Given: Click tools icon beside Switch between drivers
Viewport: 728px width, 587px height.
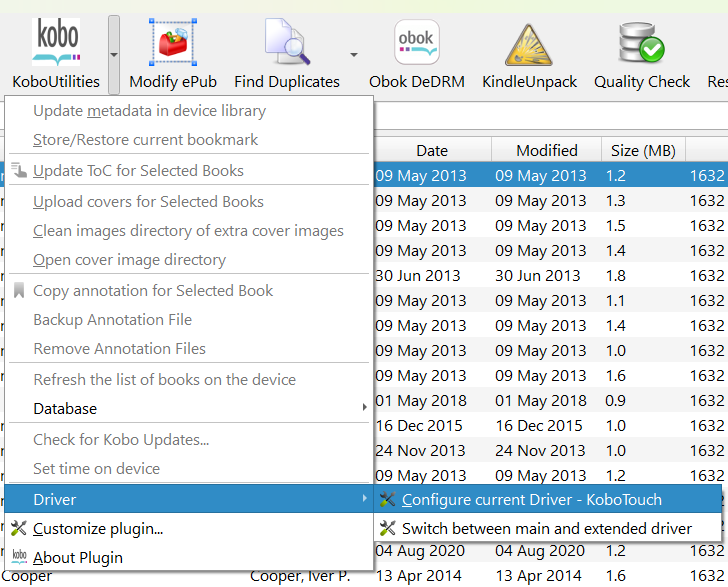Looking at the screenshot, I should coord(387,528).
